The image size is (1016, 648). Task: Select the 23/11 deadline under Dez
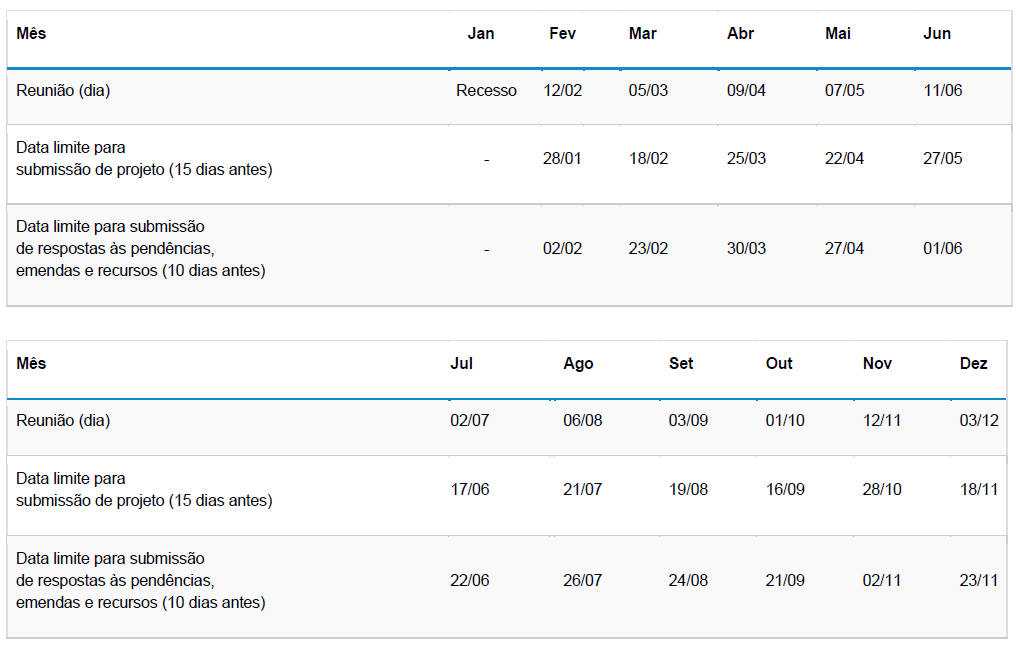click(979, 581)
